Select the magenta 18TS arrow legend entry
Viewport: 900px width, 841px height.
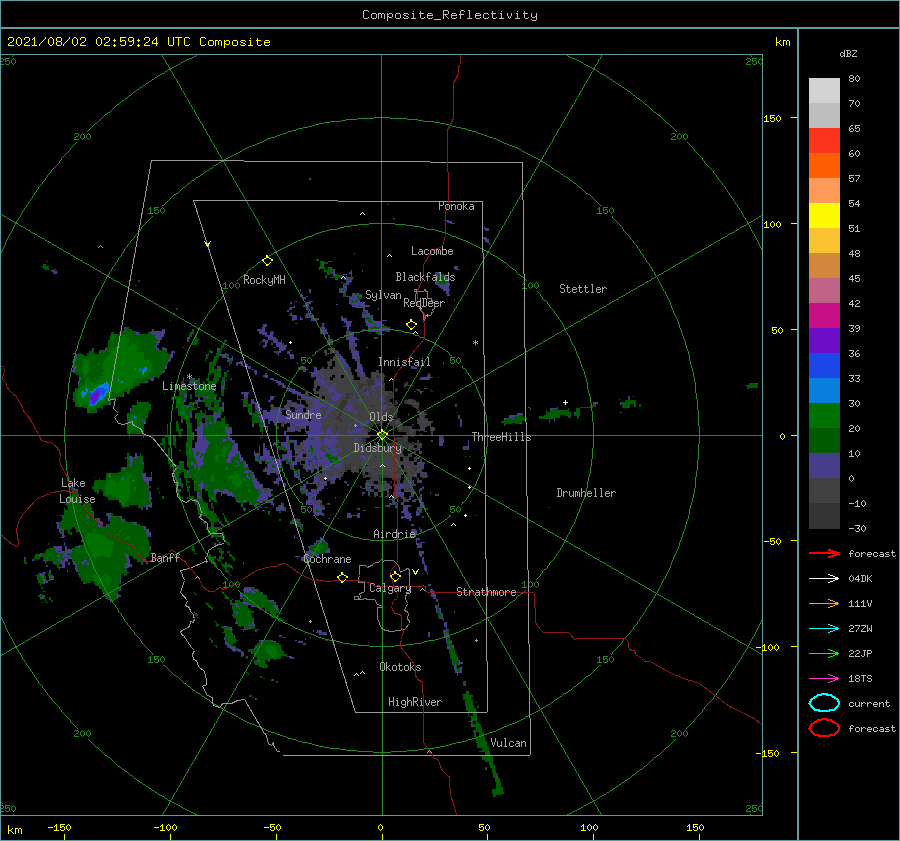[824, 679]
